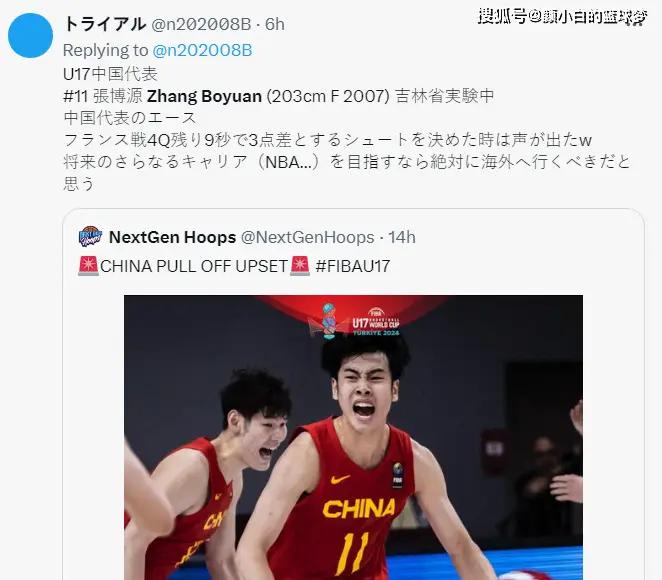Image resolution: width=662 pixels, height=580 pixels.
Task: Open the blue circle profile avatar
Action: 30,35
